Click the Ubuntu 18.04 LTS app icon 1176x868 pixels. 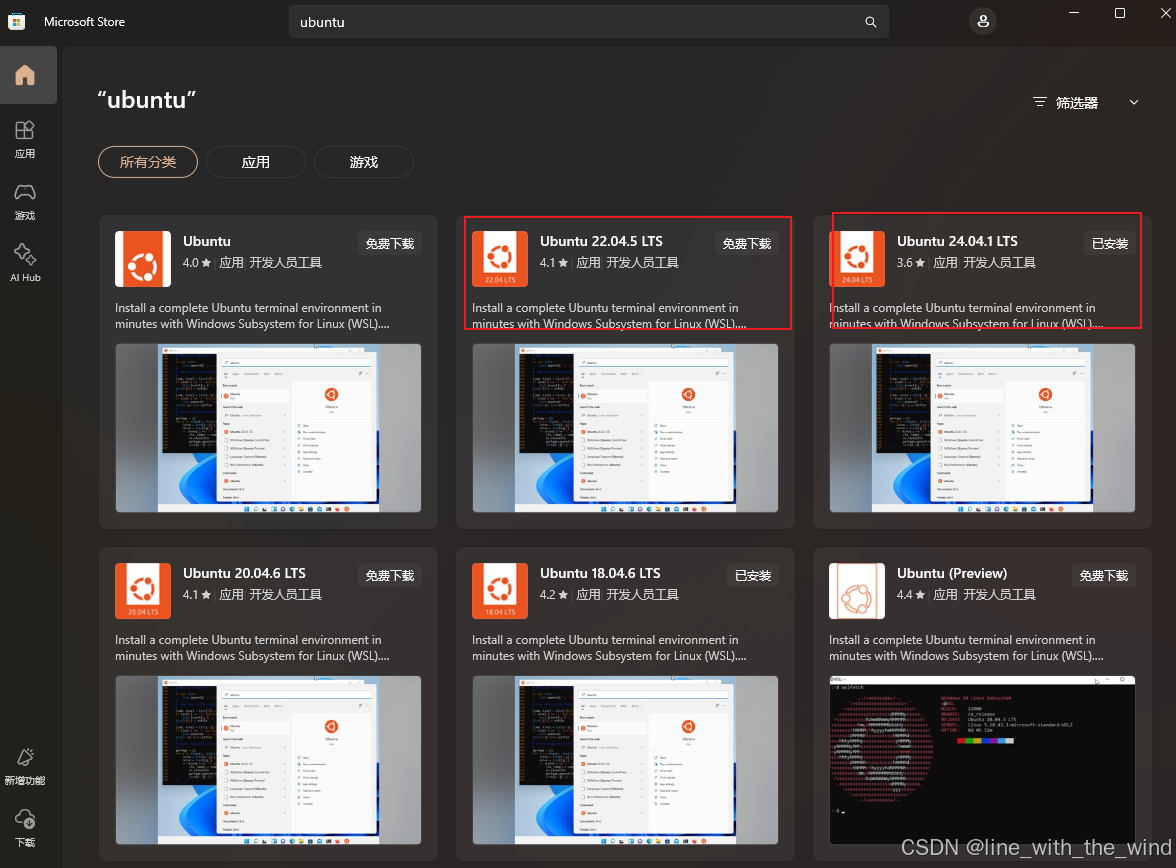click(x=500, y=590)
